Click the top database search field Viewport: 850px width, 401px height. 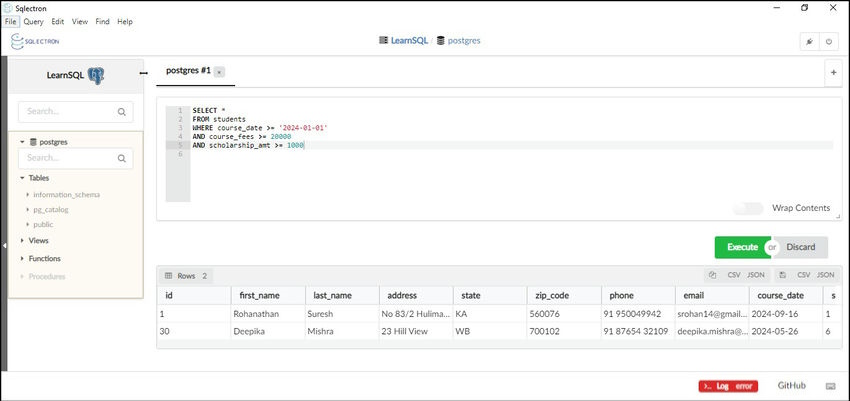(x=75, y=112)
